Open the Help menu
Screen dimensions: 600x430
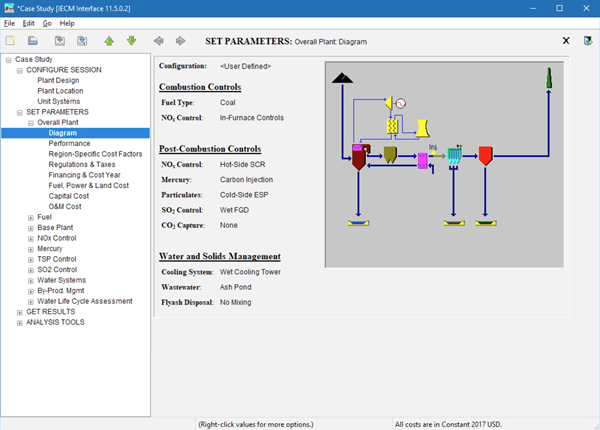[67, 23]
